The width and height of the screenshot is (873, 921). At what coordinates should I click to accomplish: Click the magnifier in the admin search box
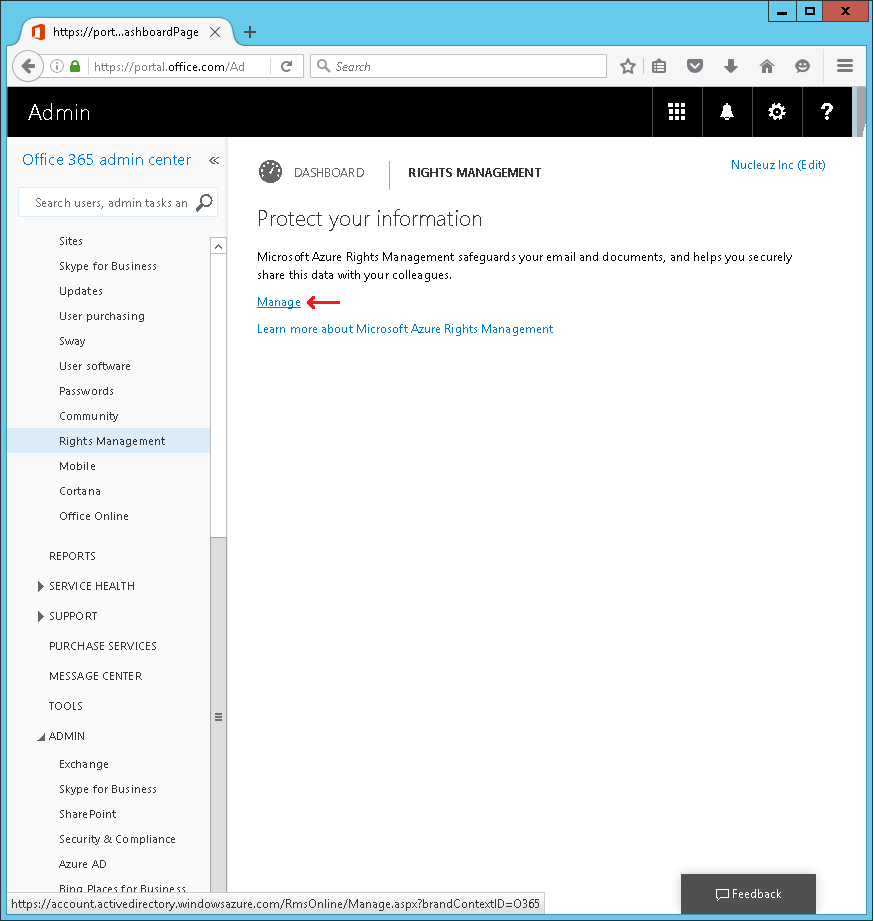204,203
